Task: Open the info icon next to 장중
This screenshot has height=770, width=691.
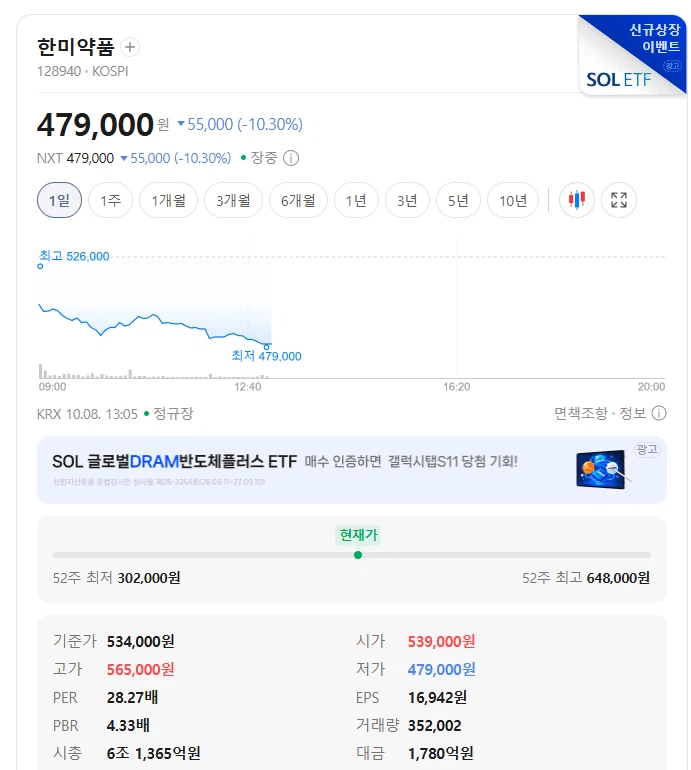Action: [291, 158]
